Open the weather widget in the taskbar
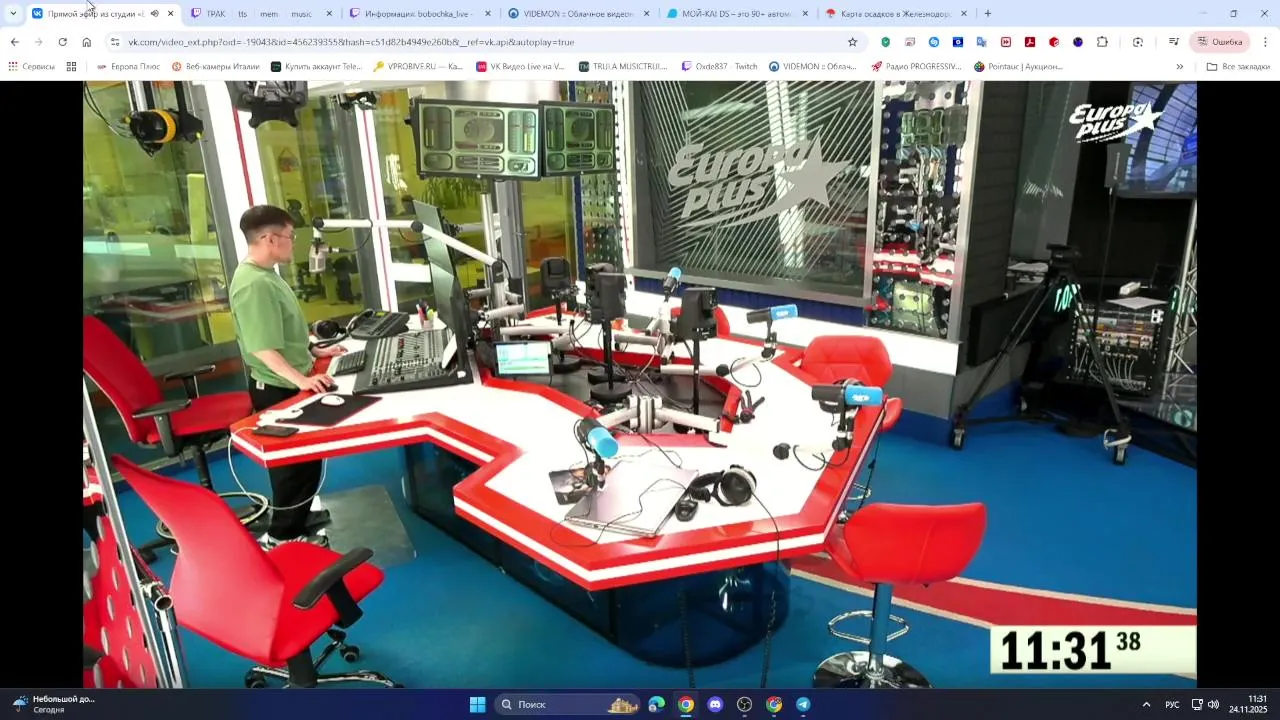The image size is (1280, 720). [55, 704]
